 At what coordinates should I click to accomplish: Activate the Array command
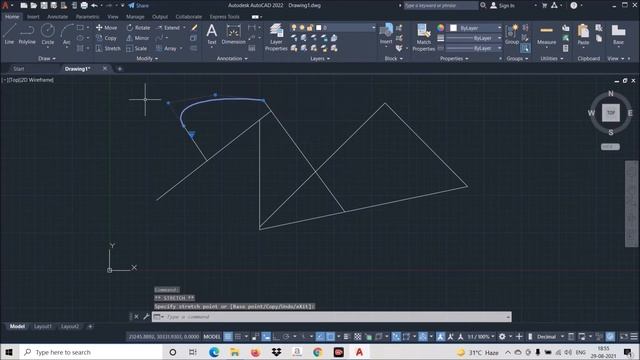coord(167,48)
